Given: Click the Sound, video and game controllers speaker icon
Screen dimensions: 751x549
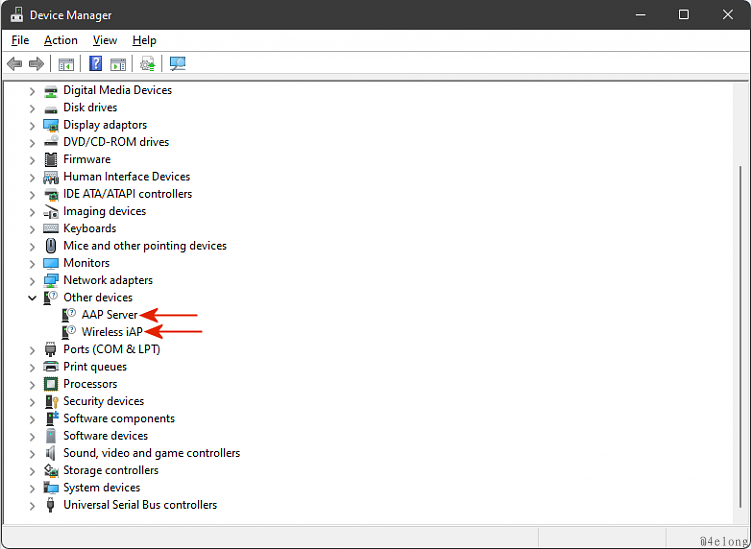Looking at the screenshot, I should pos(51,453).
